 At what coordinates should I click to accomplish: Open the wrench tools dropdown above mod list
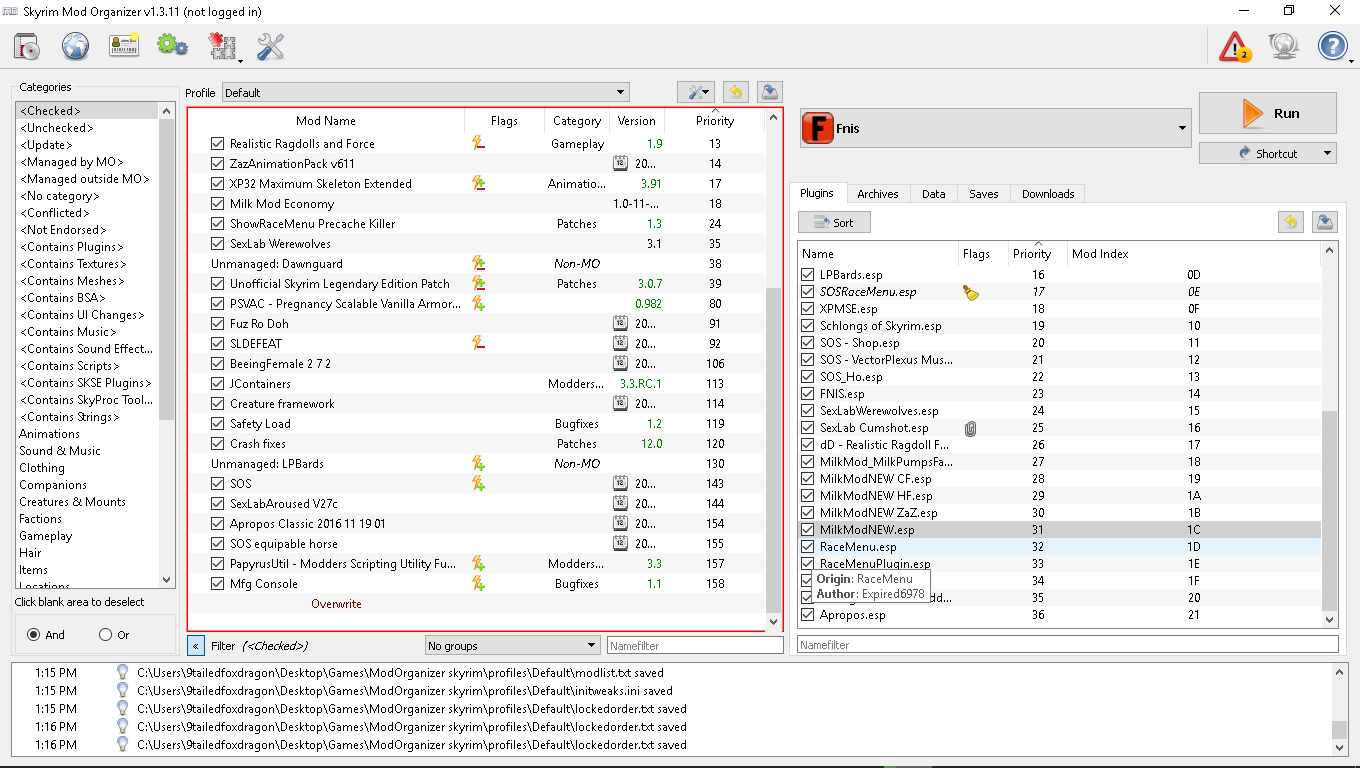pyautogui.click(x=695, y=92)
